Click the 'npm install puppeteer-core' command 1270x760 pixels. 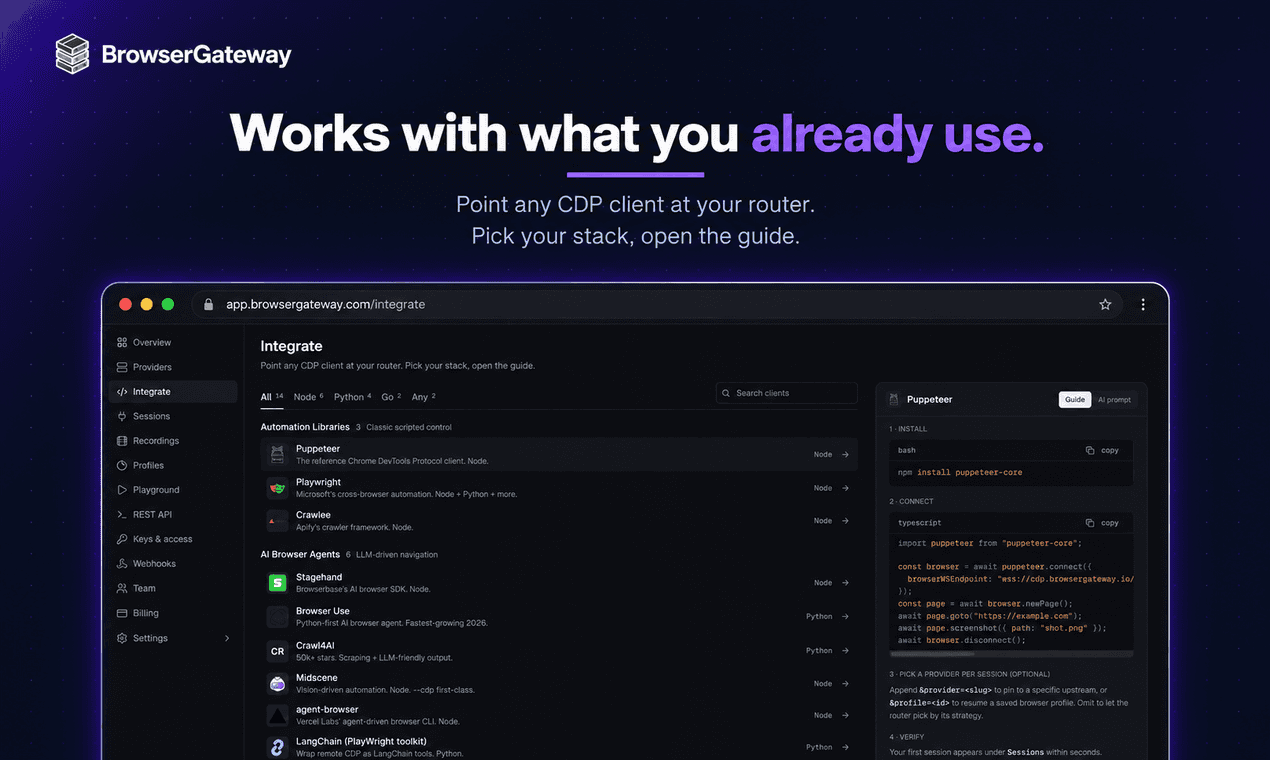click(x=960, y=472)
